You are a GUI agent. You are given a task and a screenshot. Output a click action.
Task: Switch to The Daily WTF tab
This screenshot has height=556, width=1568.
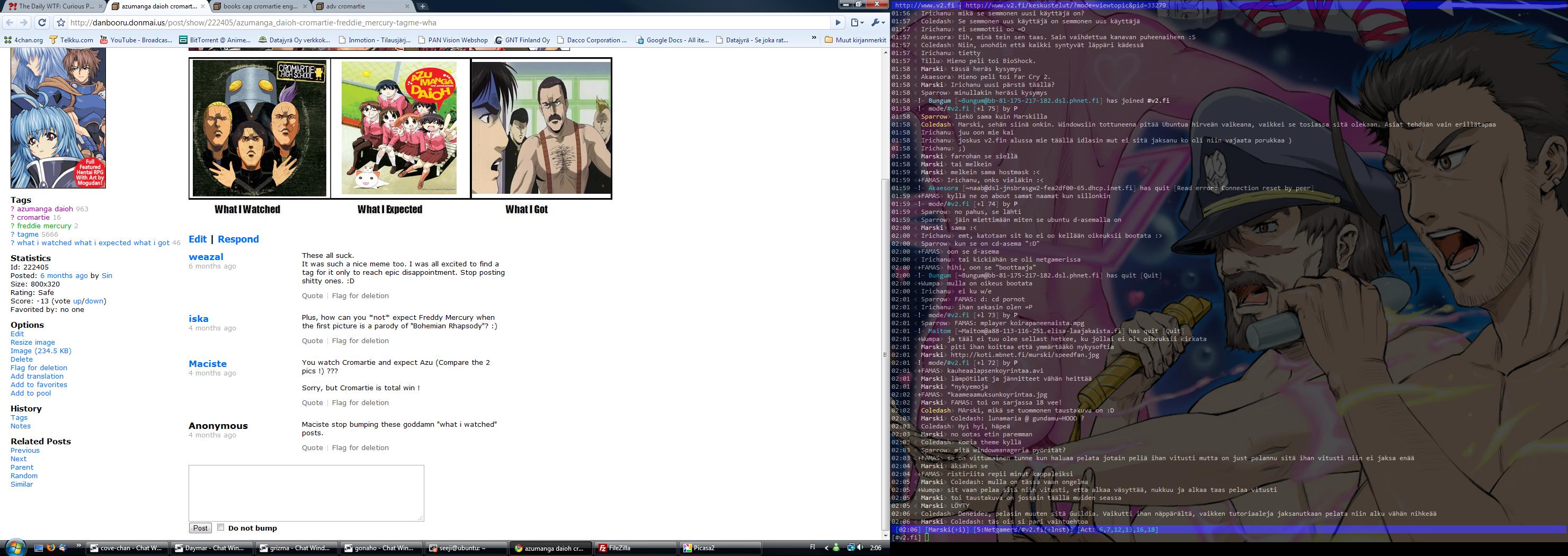(52, 6)
